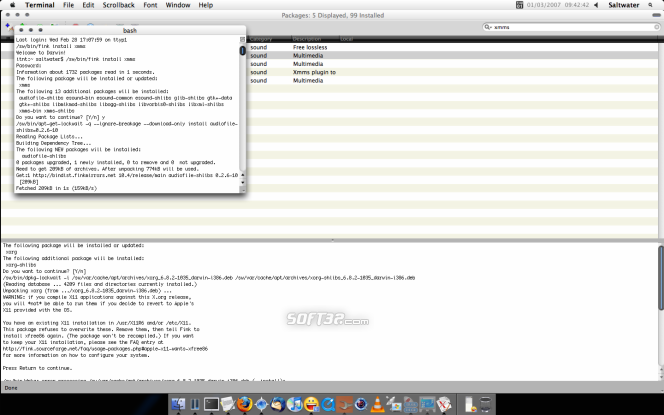
Task: Sort packages by Category column header
Action: [260, 39]
